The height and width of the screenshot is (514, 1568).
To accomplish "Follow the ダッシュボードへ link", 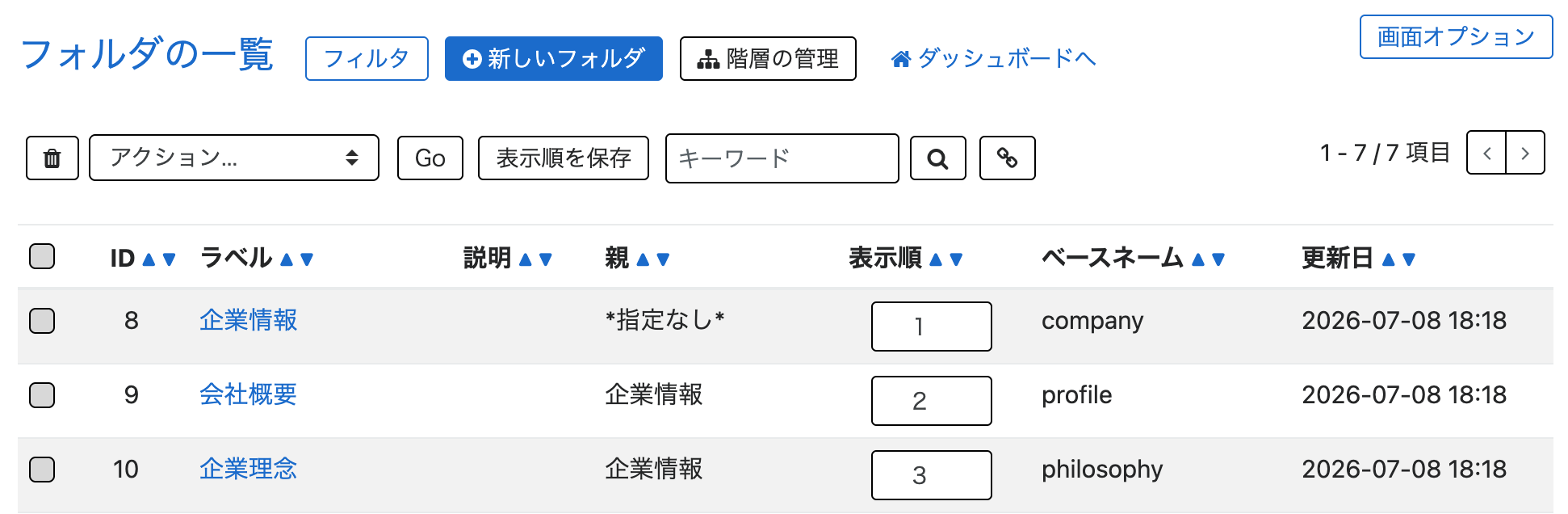I will tap(994, 58).
